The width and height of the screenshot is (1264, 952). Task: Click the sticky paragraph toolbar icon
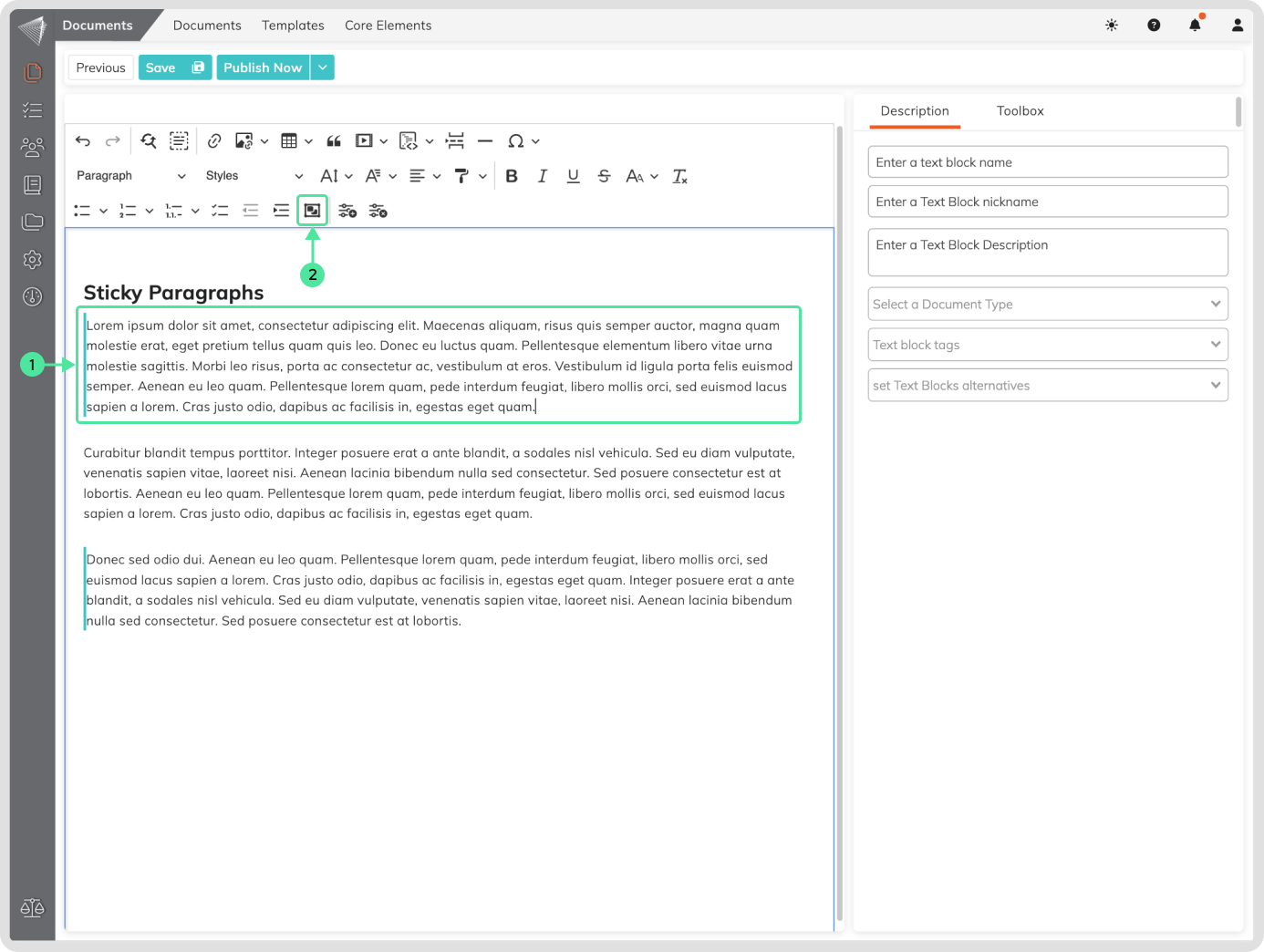click(x=312, y=211)
